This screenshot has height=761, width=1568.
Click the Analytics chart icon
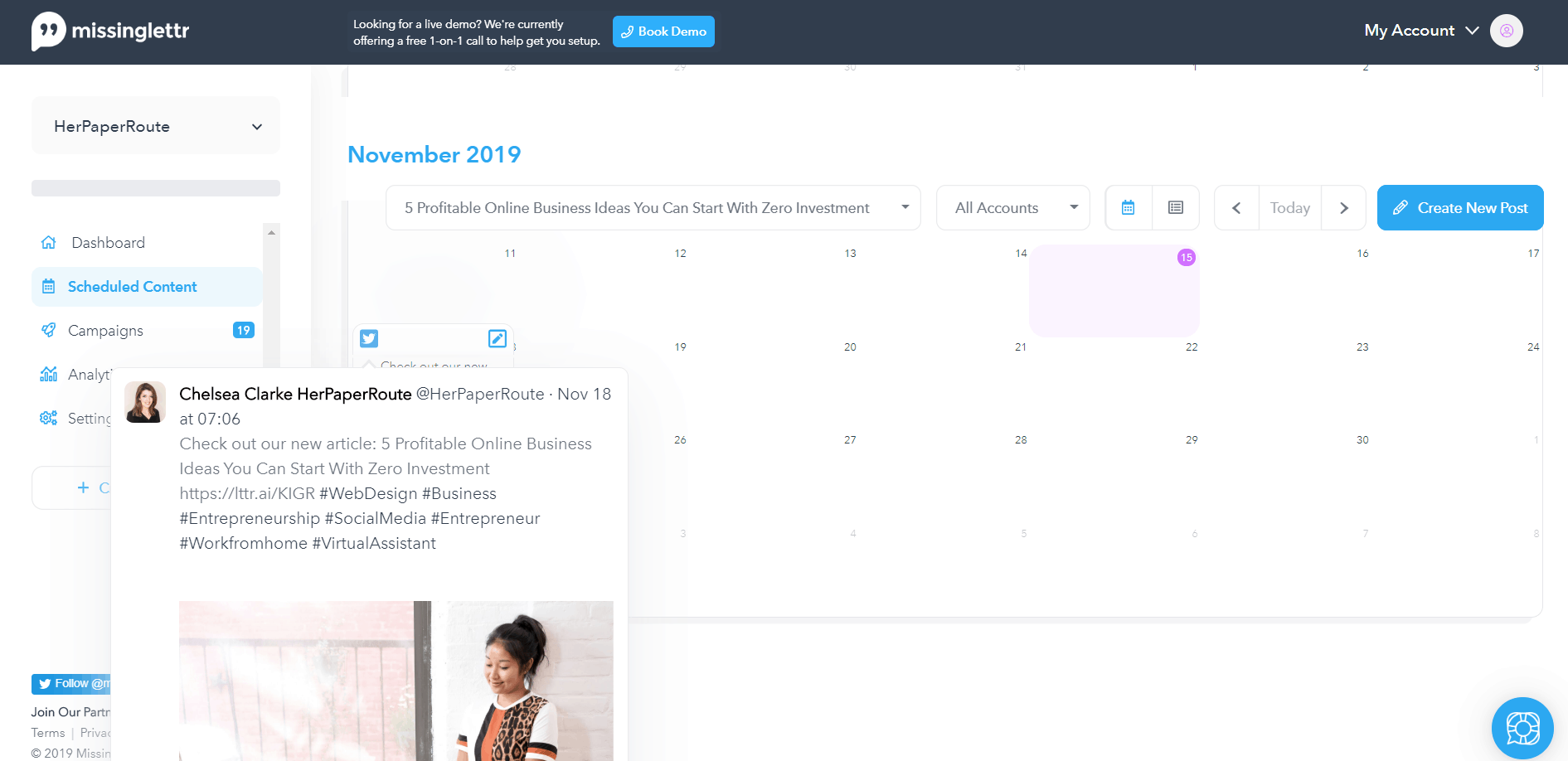tap(48, 374)
